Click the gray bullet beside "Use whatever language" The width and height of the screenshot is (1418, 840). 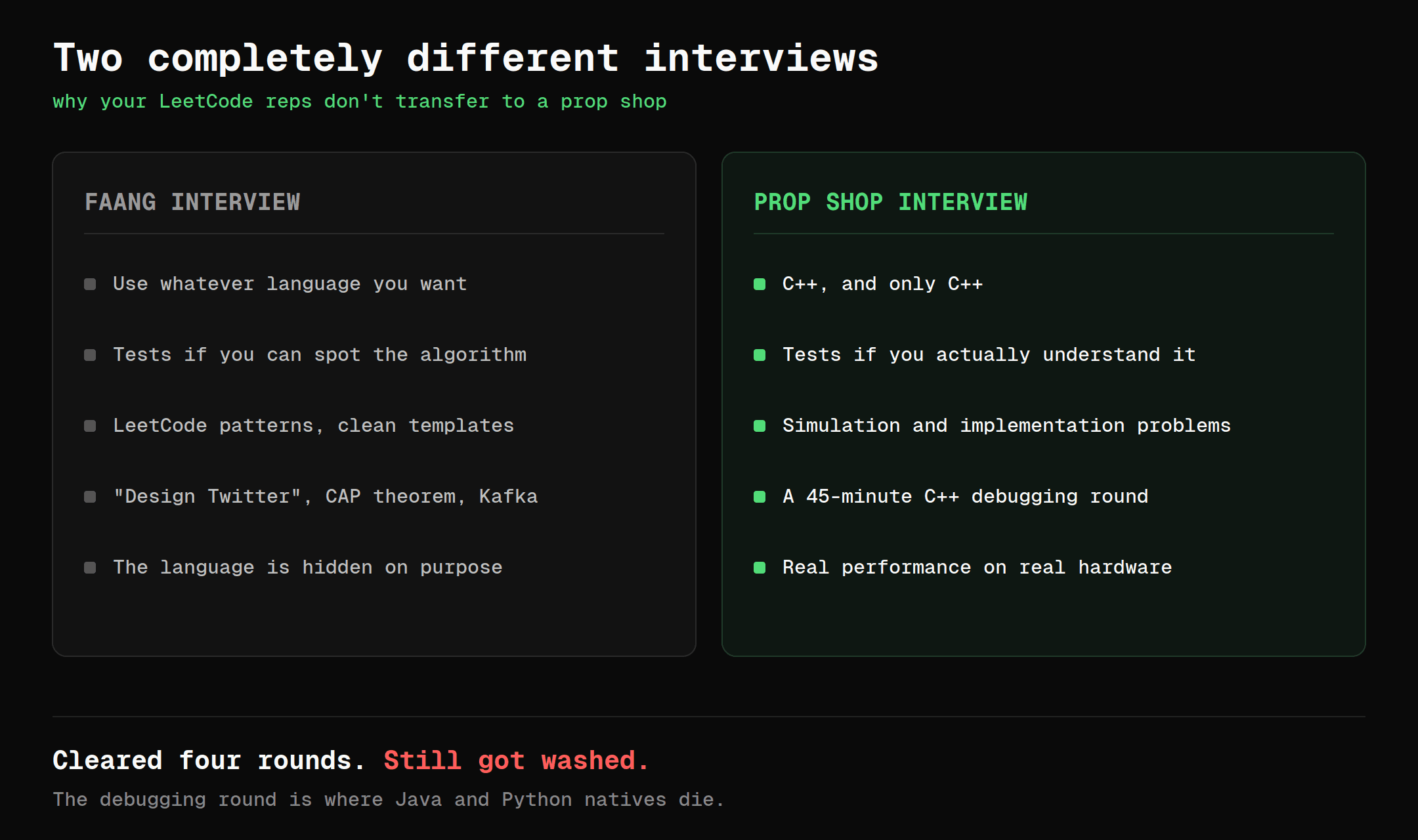pyautogui.click(x=90, y=284)
